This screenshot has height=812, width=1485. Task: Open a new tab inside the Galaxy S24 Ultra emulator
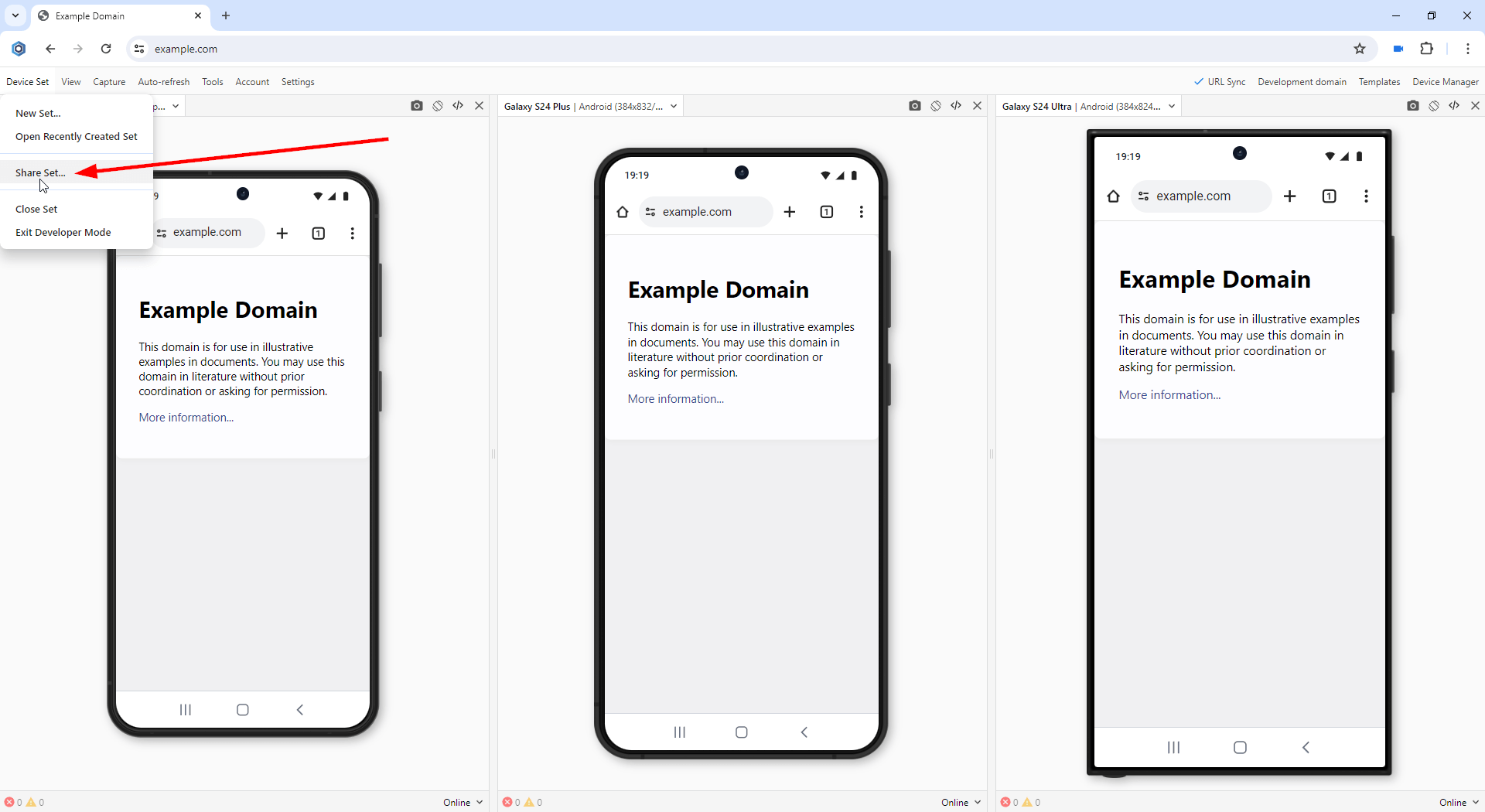(1290, 196)
